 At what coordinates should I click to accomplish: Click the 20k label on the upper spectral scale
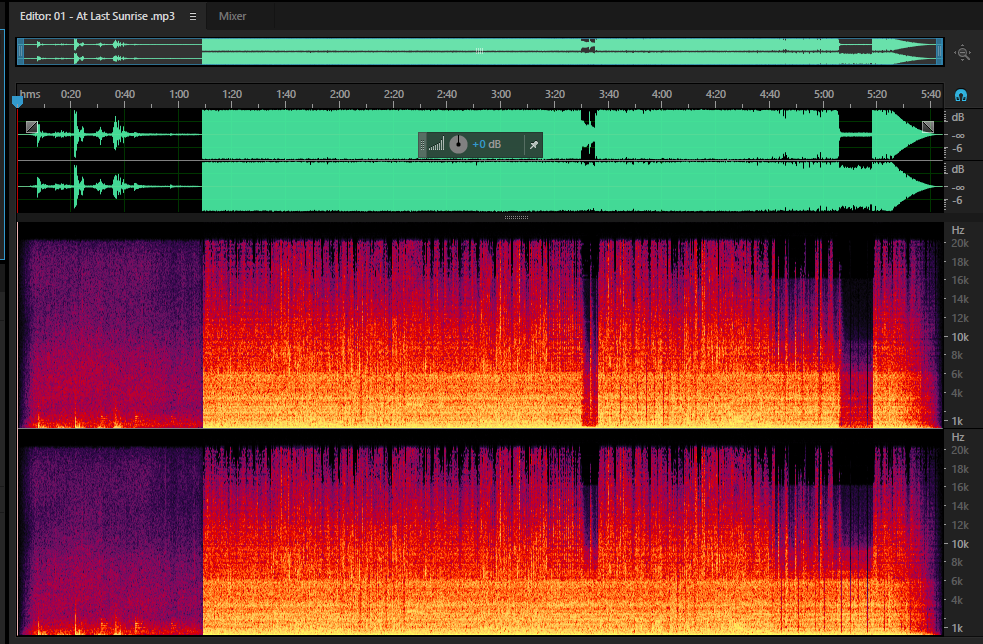[x=960, y=243]
